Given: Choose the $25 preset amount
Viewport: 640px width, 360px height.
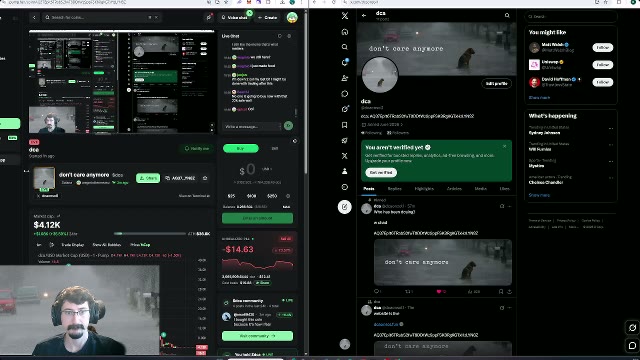Looking at the screenshot, I should tap(231, 196).
